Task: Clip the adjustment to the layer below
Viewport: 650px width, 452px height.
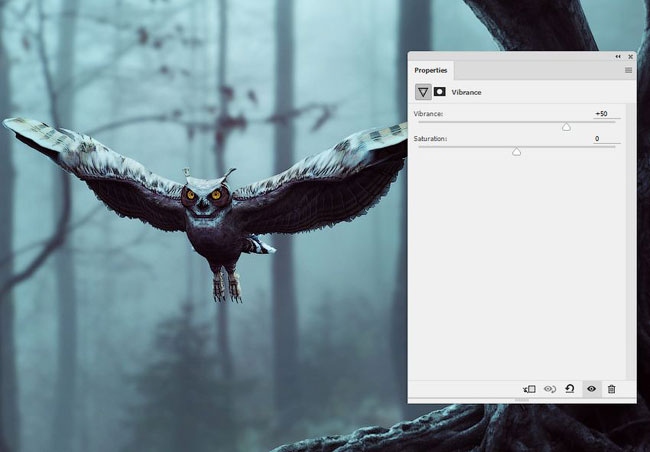Action: (529, 389)
